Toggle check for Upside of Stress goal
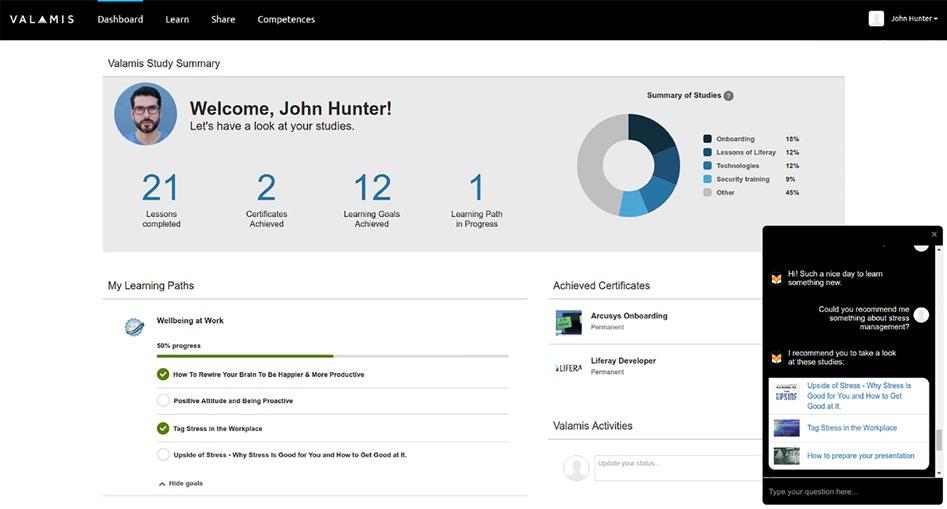Viewport: 947px width, 509px height. 163,455
